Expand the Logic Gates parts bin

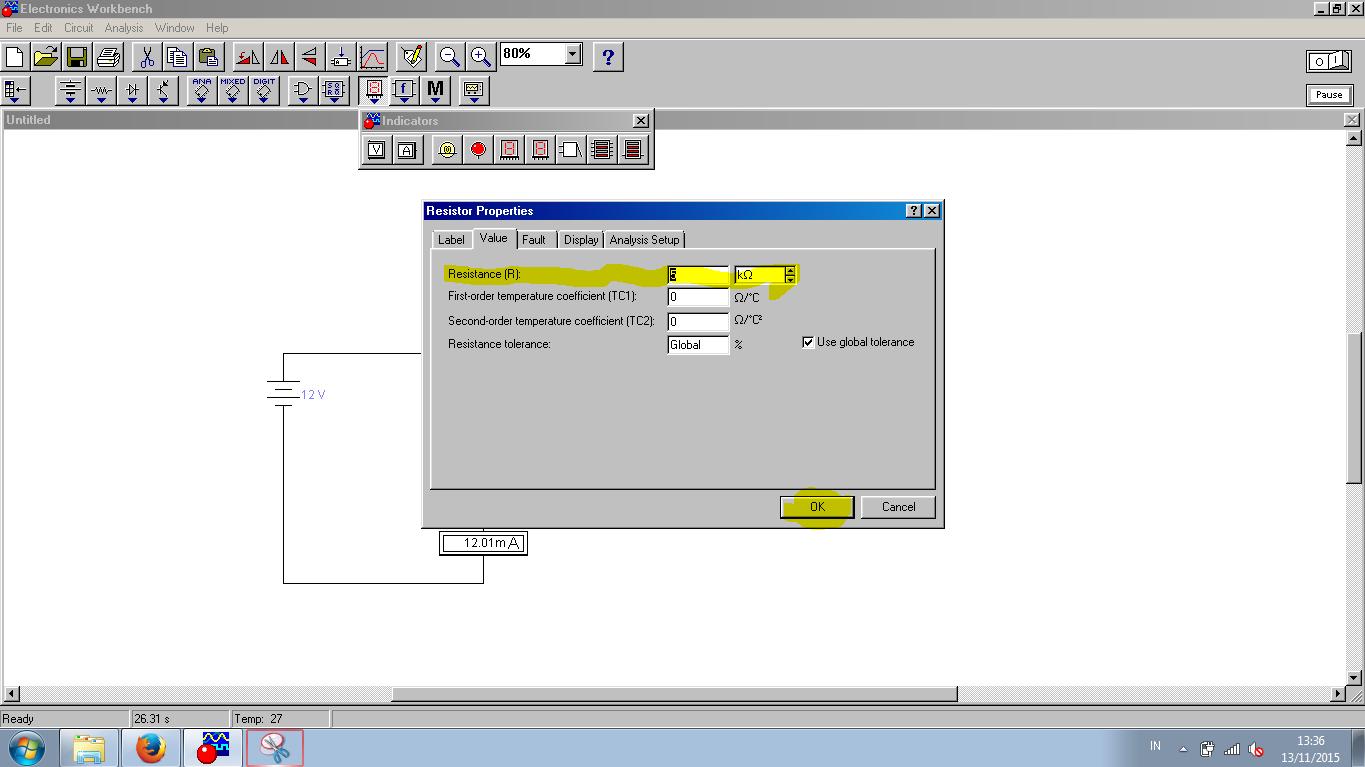click(303, 91)
